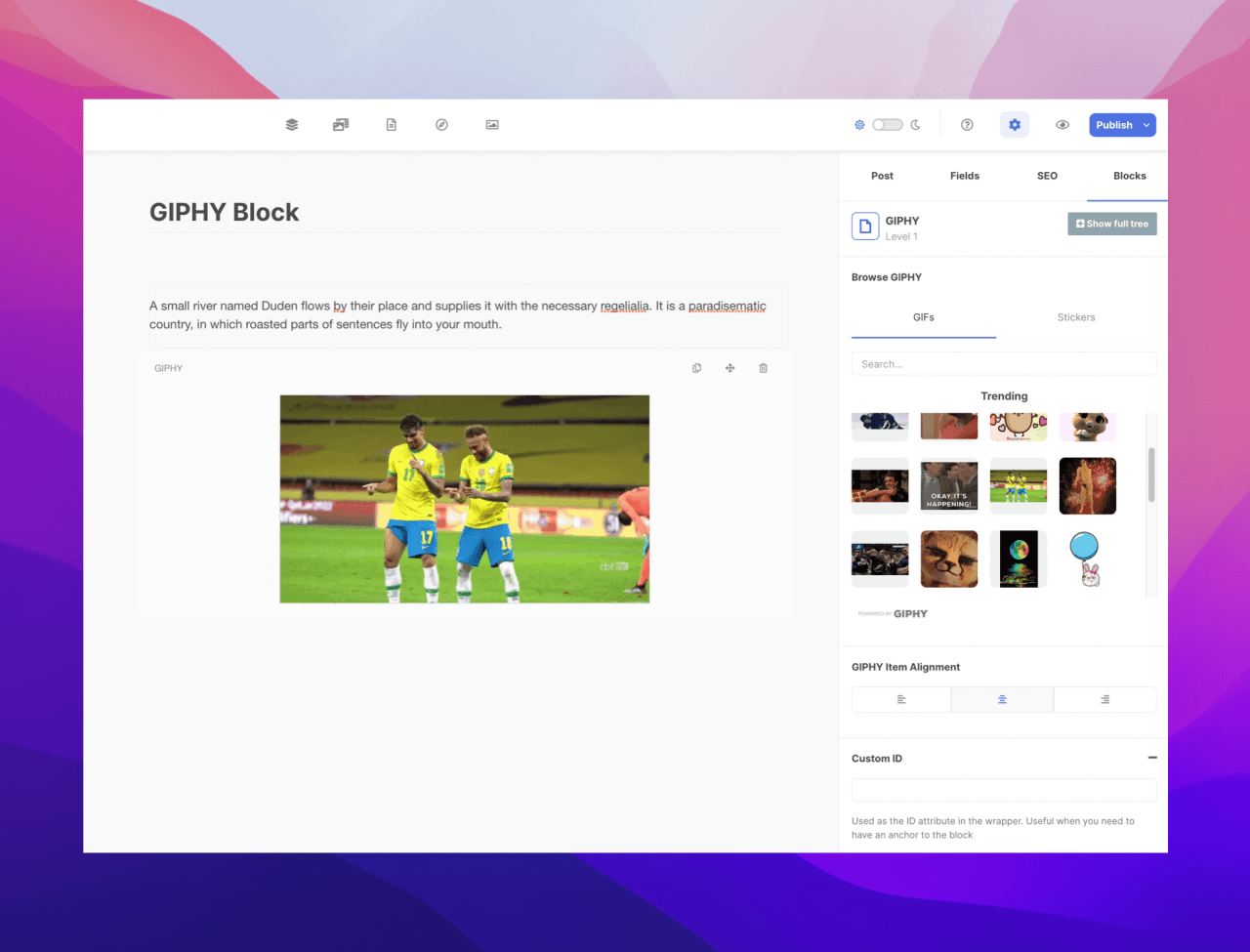Open the media gallery icon in toolbar
The width and height of the screenshot is (1250, 952).
tap(341, 125)
